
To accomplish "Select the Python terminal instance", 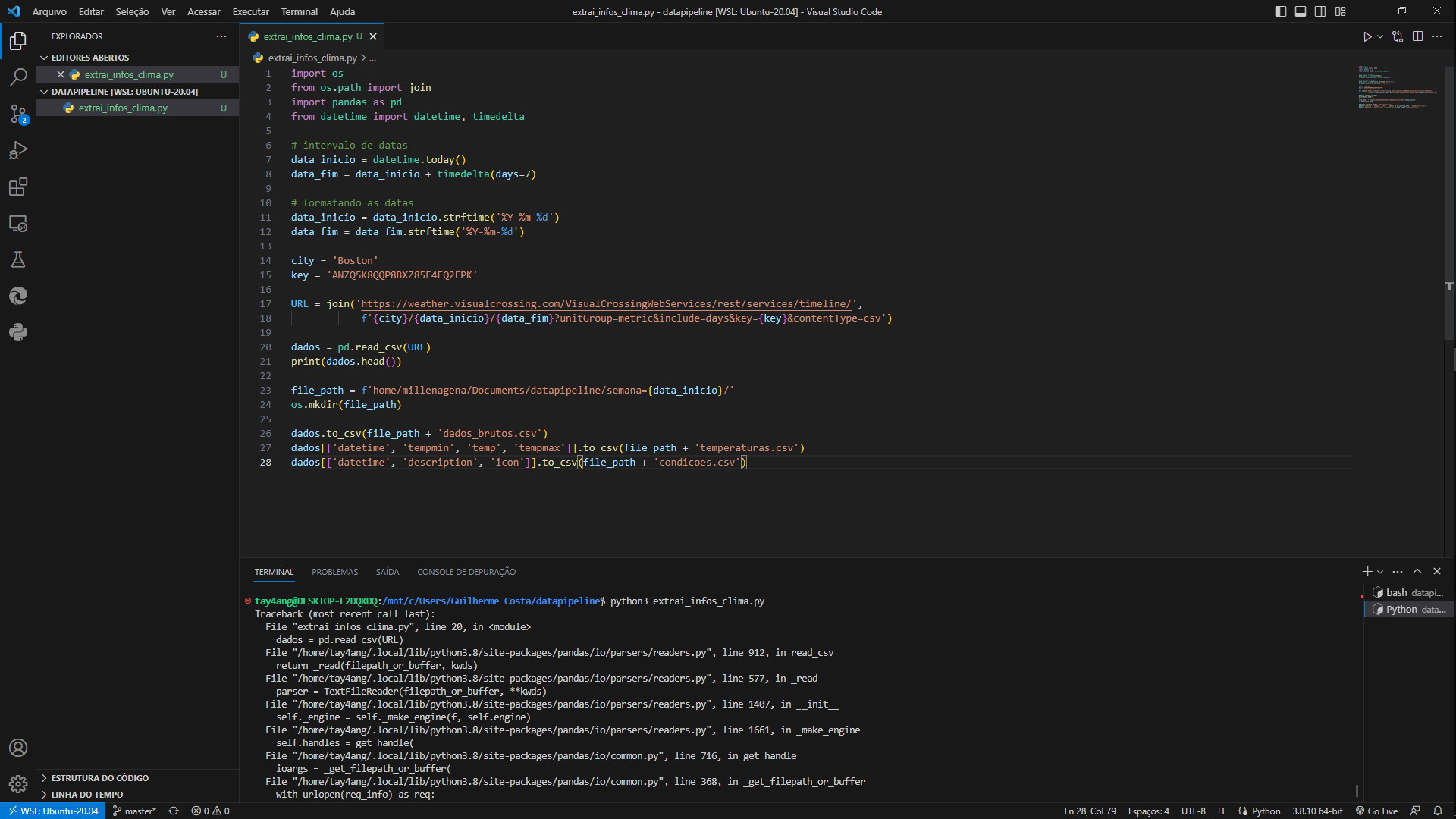I will tap(1408, 610).
